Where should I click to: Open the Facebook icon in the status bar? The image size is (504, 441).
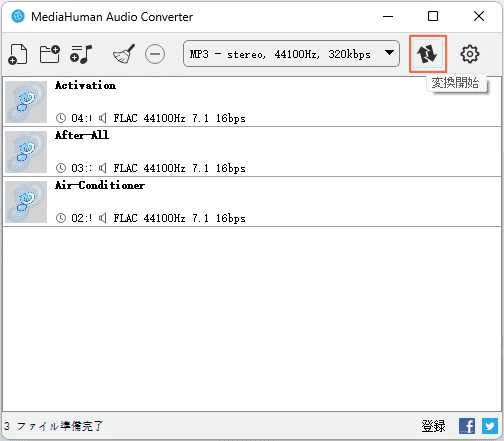[467, 426]
